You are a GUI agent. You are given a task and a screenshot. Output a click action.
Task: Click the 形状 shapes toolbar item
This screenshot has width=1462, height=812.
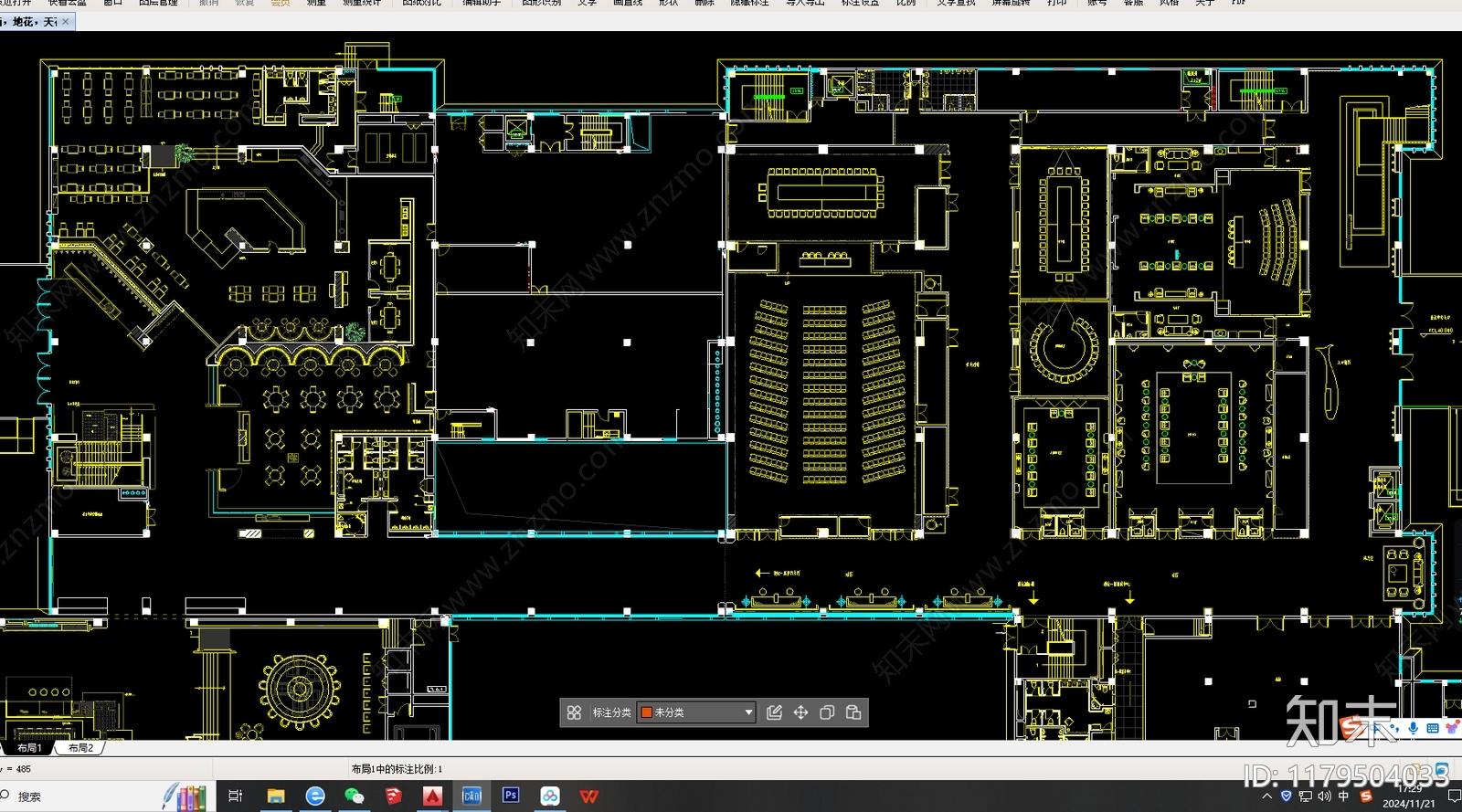668,3
